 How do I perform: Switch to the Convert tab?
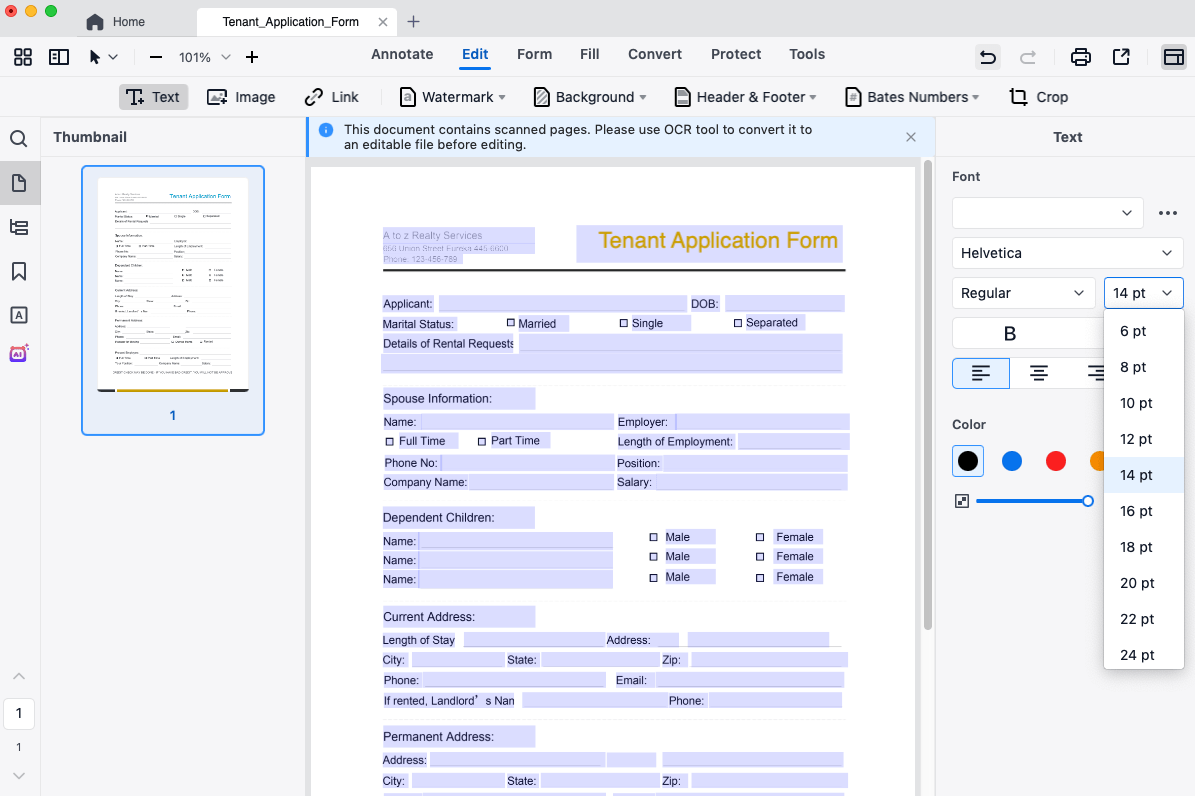[655, 54]
